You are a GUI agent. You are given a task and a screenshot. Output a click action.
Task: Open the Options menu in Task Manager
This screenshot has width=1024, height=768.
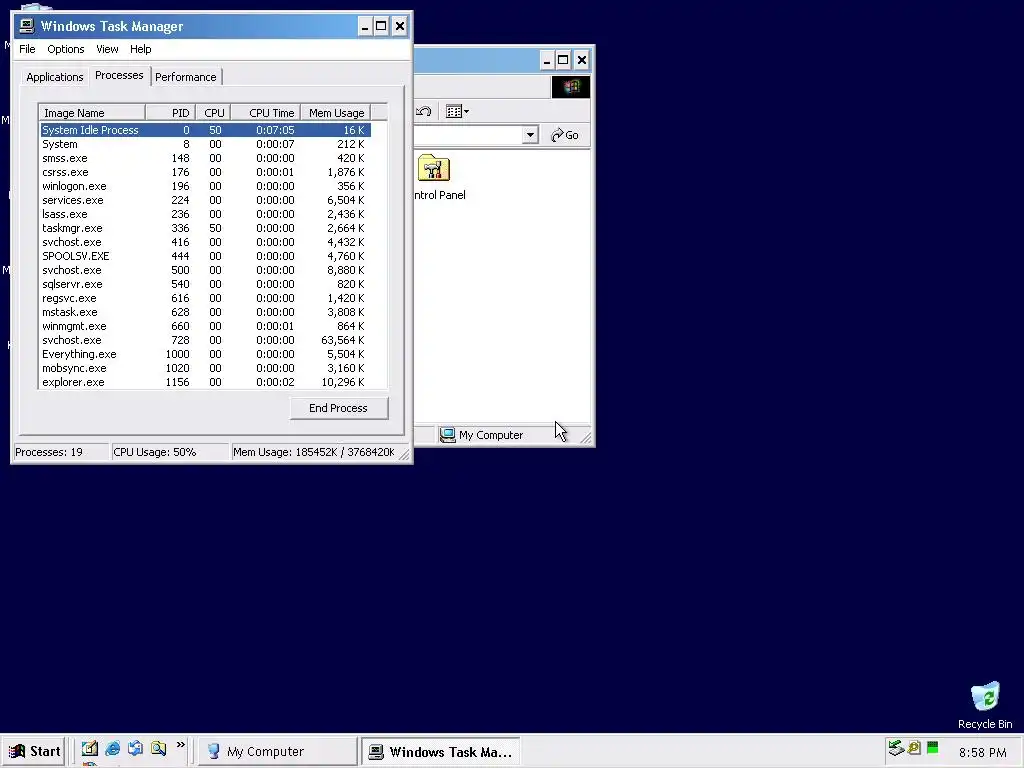coord(65,49)
